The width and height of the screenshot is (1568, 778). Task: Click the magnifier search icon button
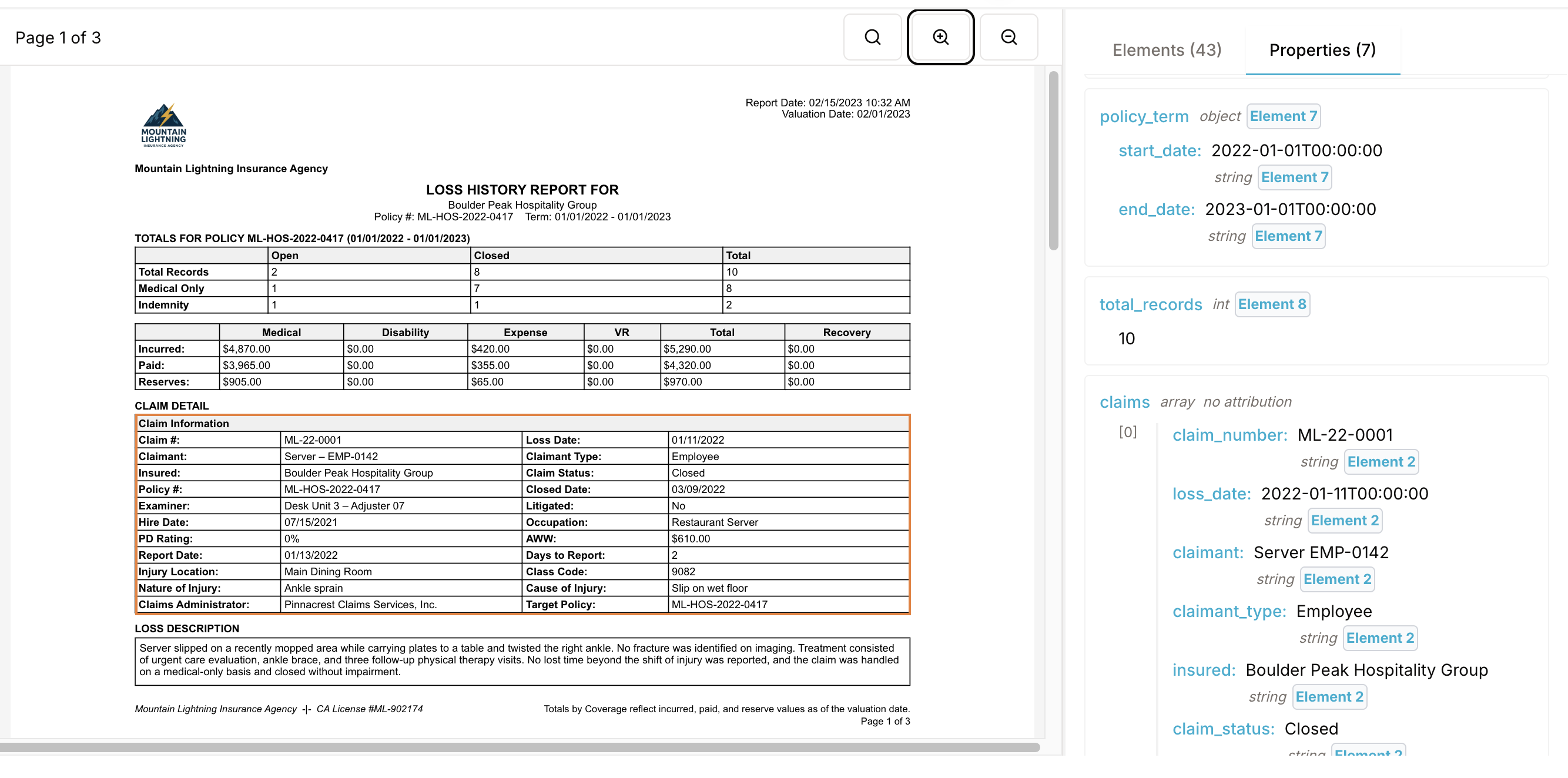tap(872, 37)
